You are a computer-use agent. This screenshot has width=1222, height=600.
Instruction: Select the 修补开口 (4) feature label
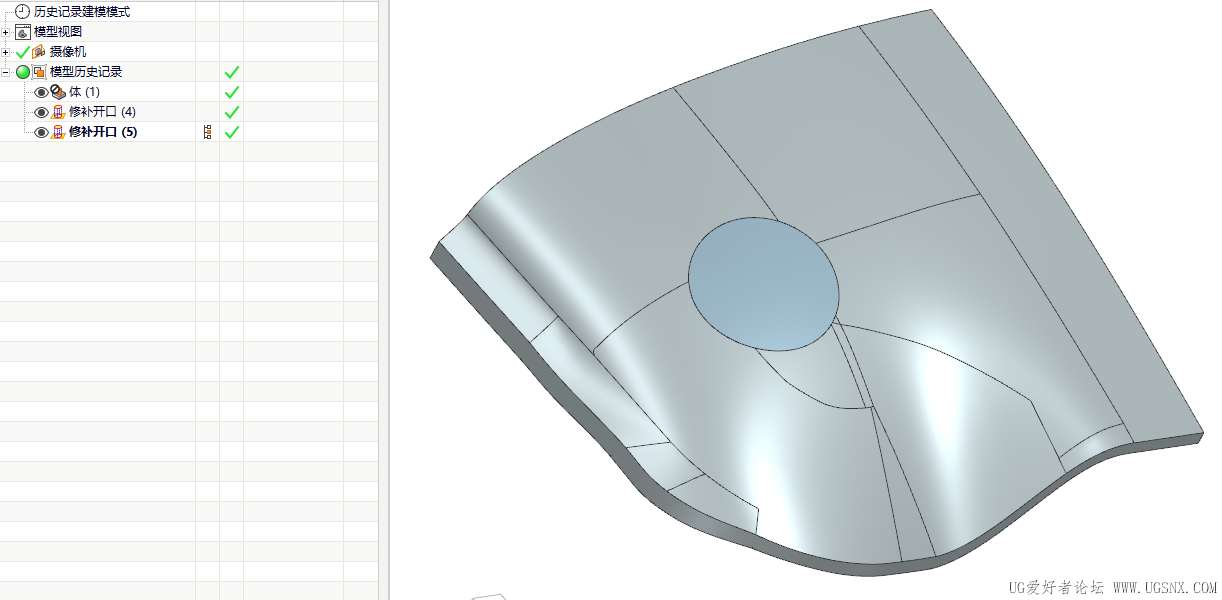102,112
